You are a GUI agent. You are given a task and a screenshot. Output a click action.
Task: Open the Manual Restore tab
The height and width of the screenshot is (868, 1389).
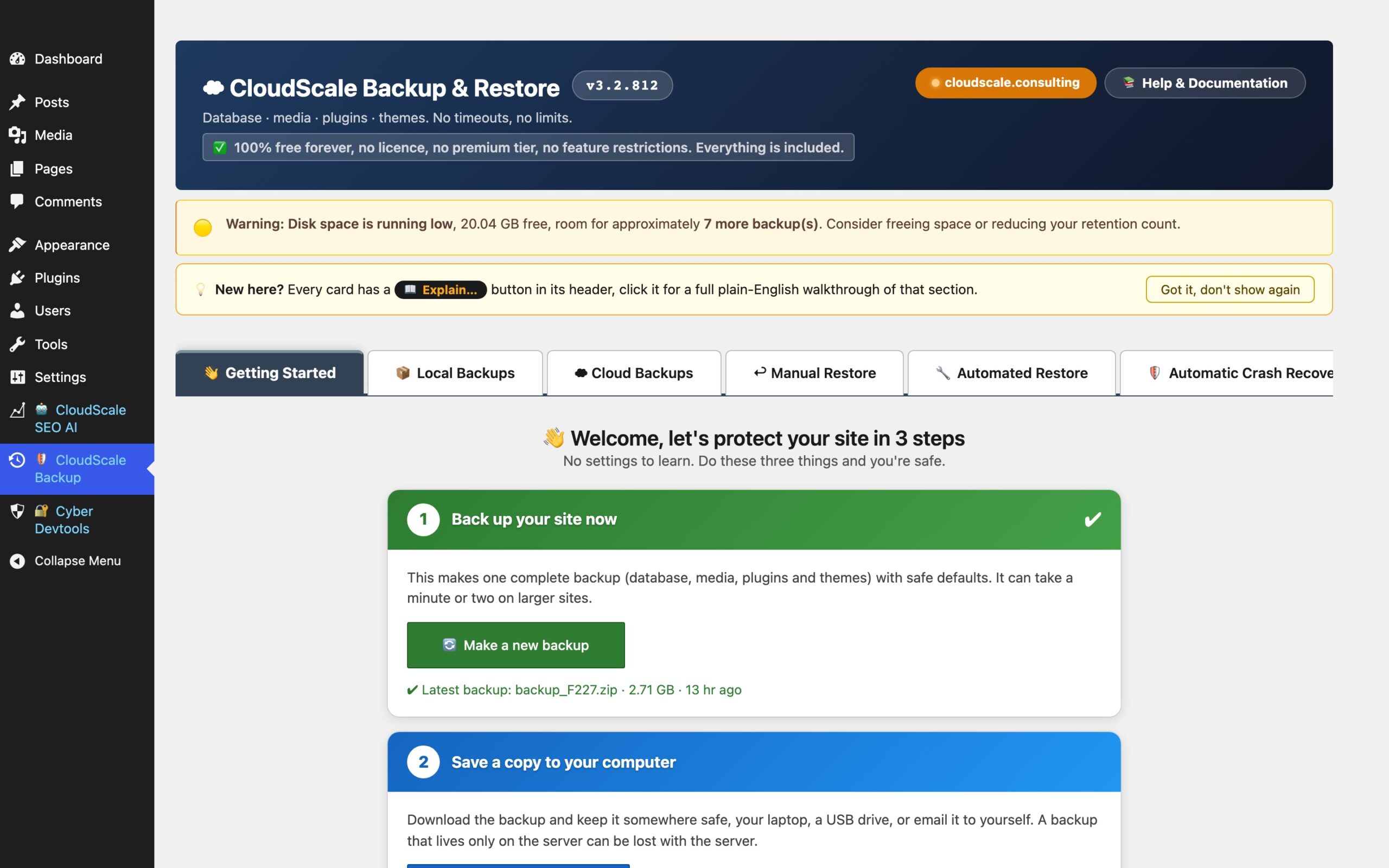point(814,373)
